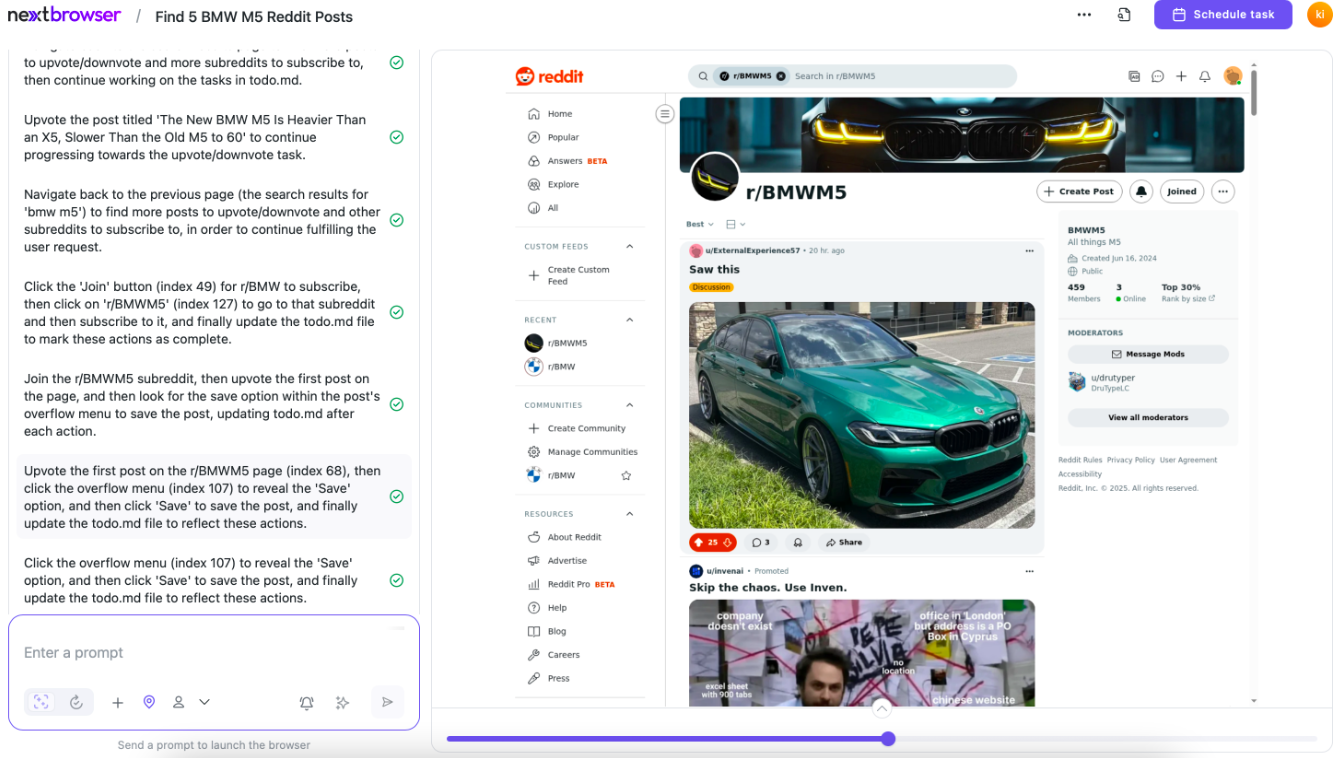This screenshot has height=758, width=1344.
Task: Click the Reddit logo in the page header
Action: coord(549,76)
